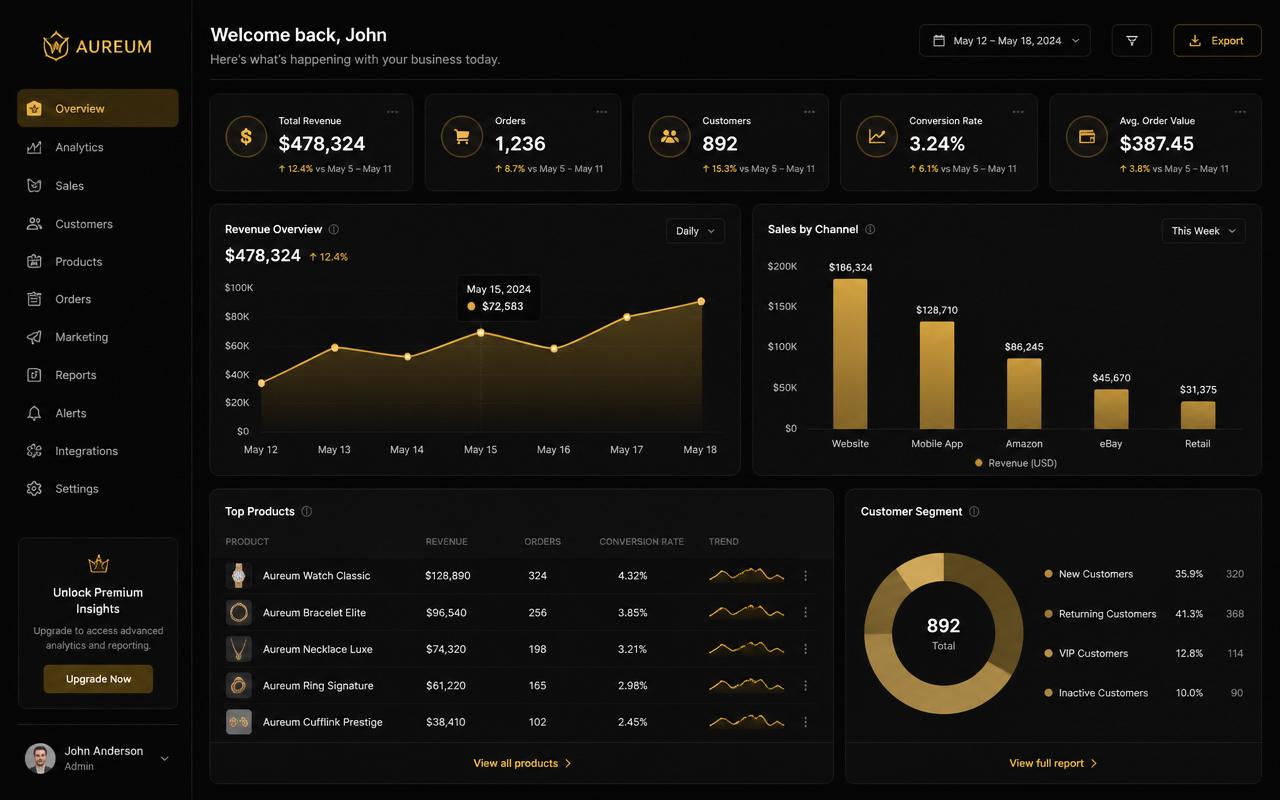
Task: Click the trend icon on Conversion Rate card
Action: pyautogui.click(x=877, y=136)
